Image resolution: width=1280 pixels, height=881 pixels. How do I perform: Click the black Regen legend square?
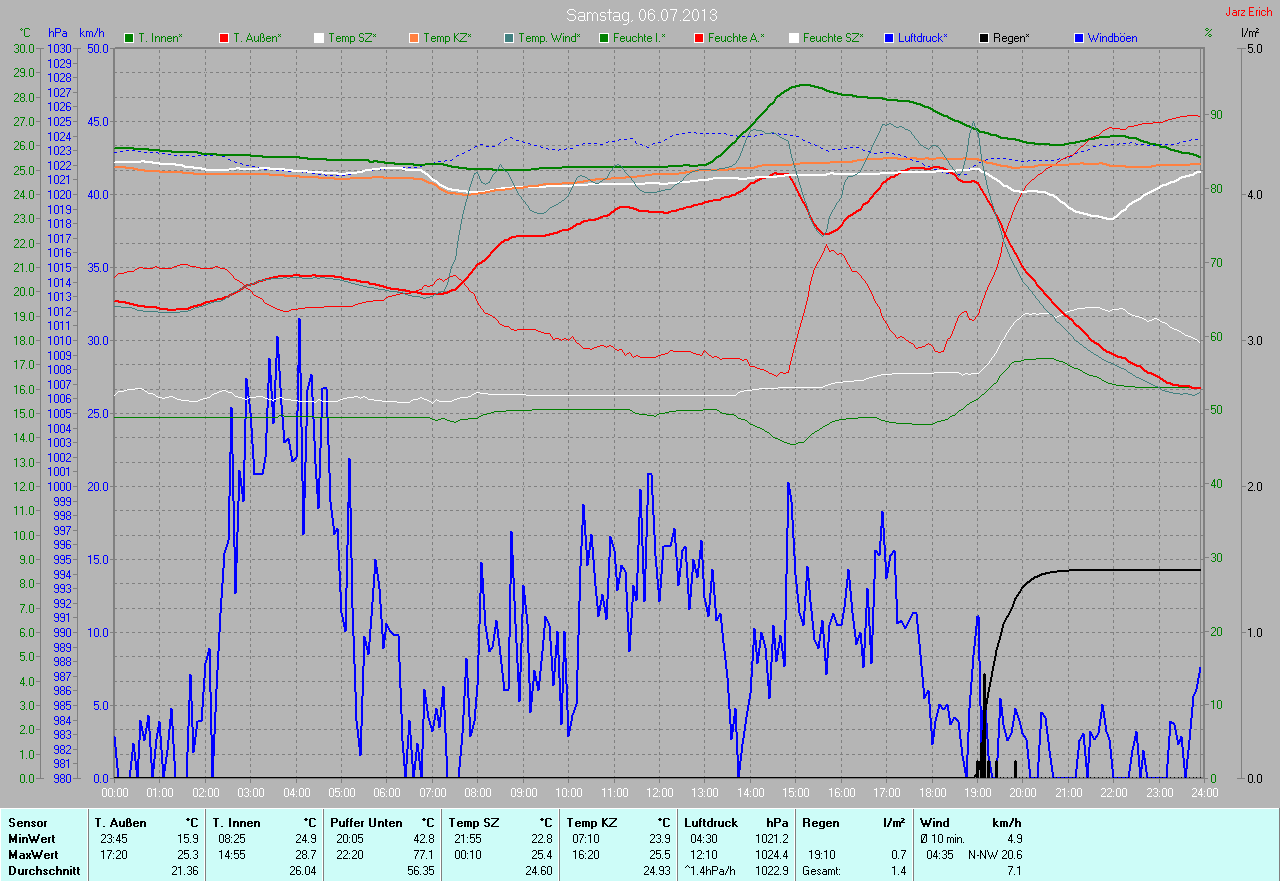pos(984,38)
